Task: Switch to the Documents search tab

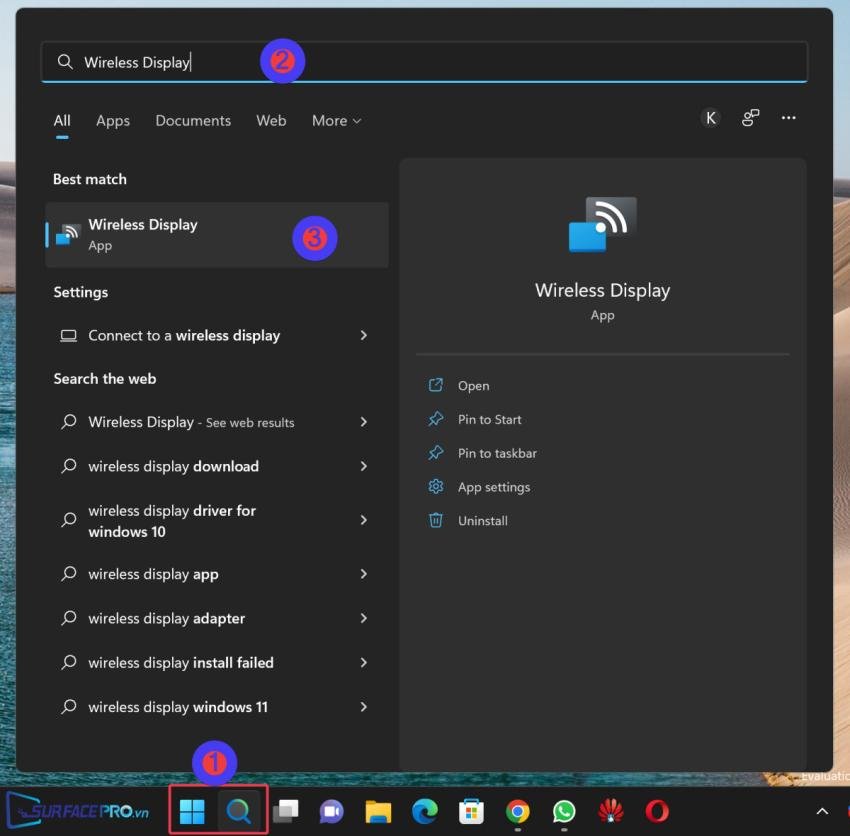Action: (x=193, y=120)
